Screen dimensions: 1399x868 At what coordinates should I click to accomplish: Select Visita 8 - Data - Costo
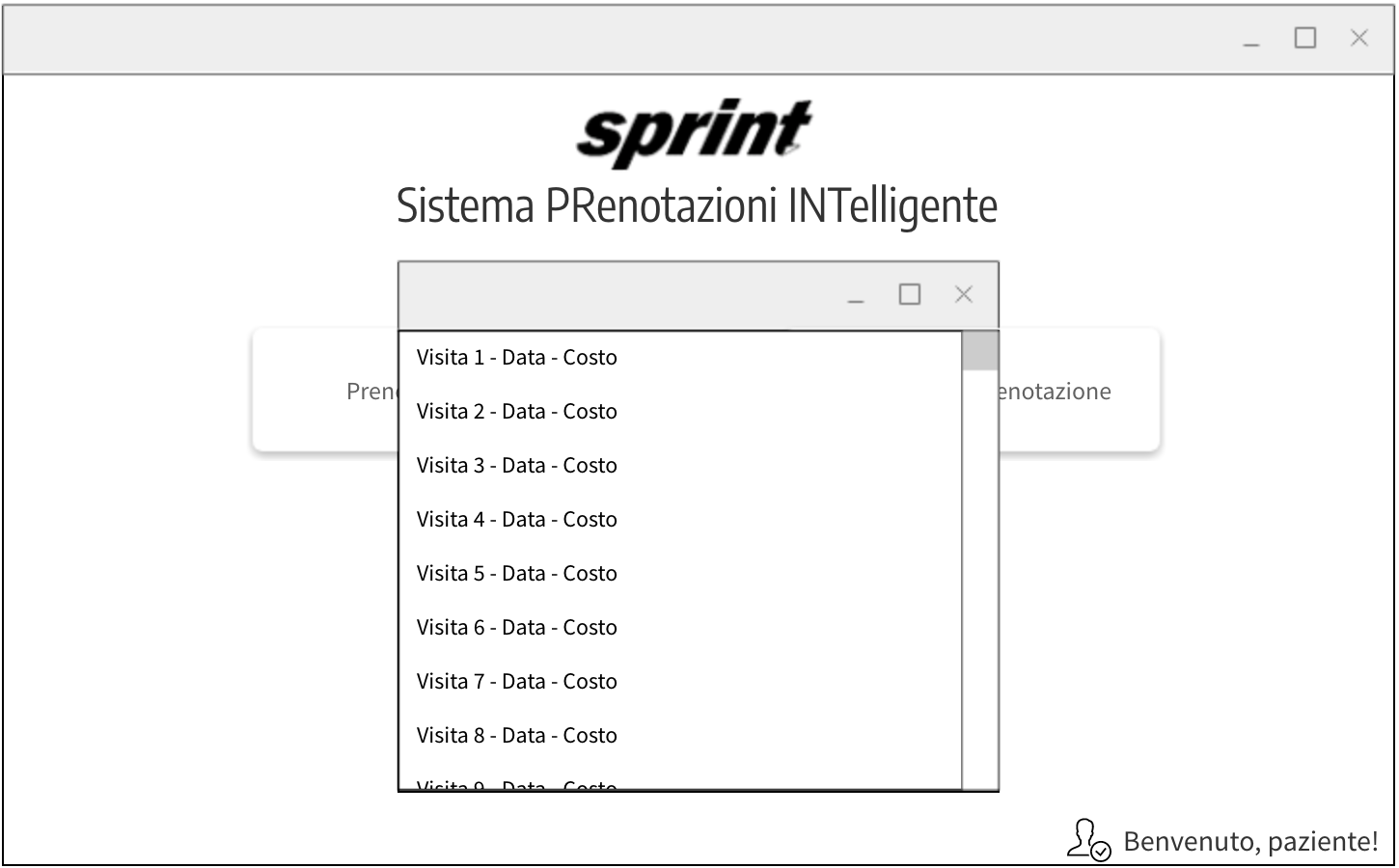click(x=516, y=736)
